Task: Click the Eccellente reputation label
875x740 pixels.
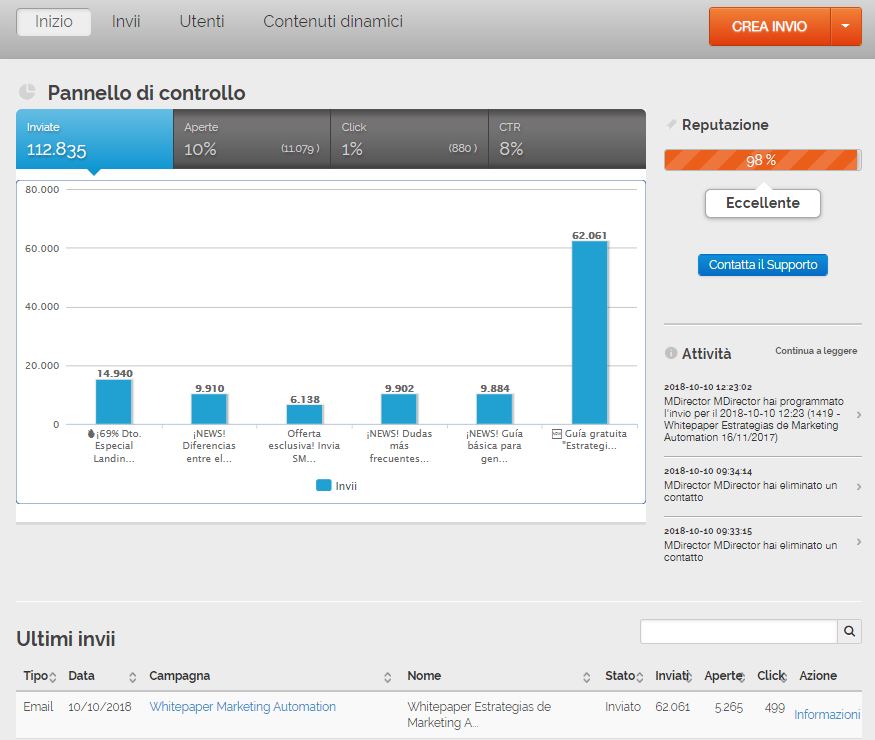Action: [762, 203]
